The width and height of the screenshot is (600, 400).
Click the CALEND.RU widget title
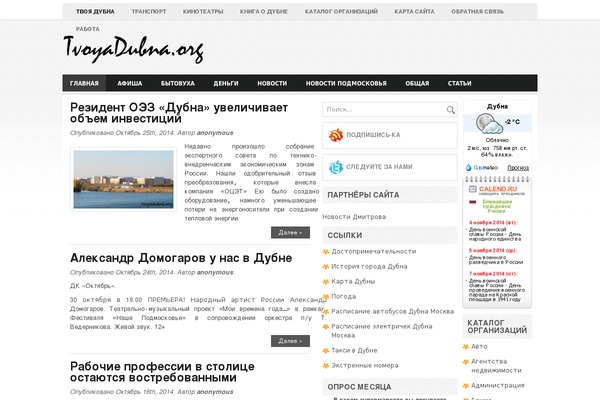(498, 189)
